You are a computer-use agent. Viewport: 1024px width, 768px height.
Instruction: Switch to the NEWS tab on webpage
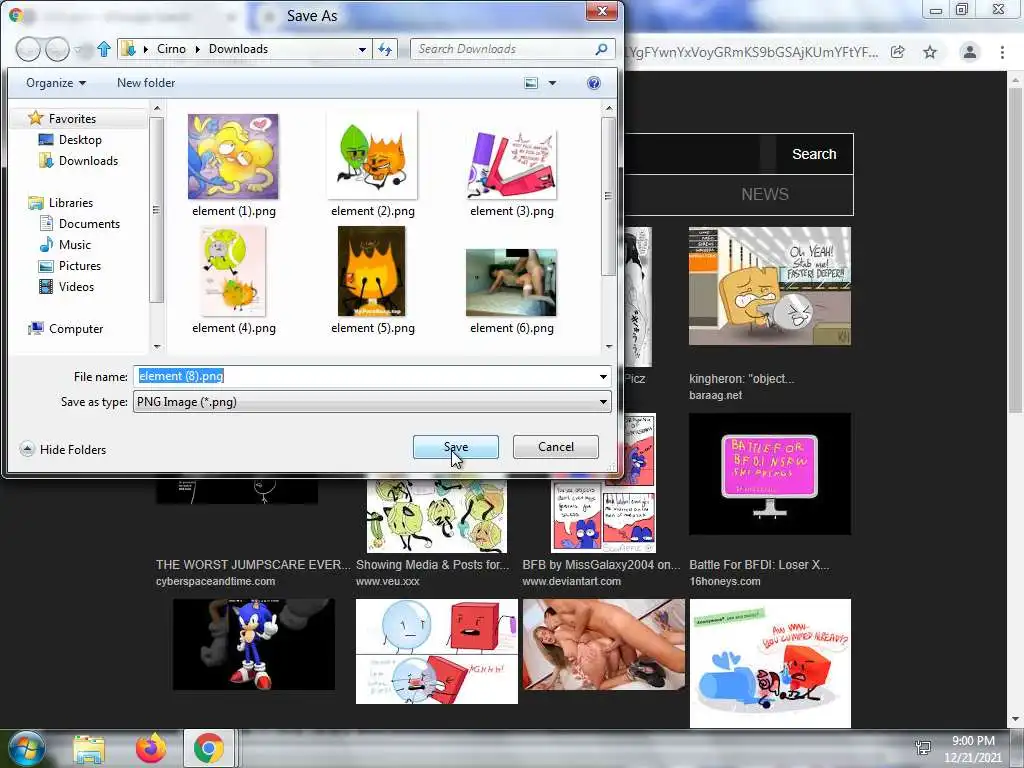pos(765,195)
